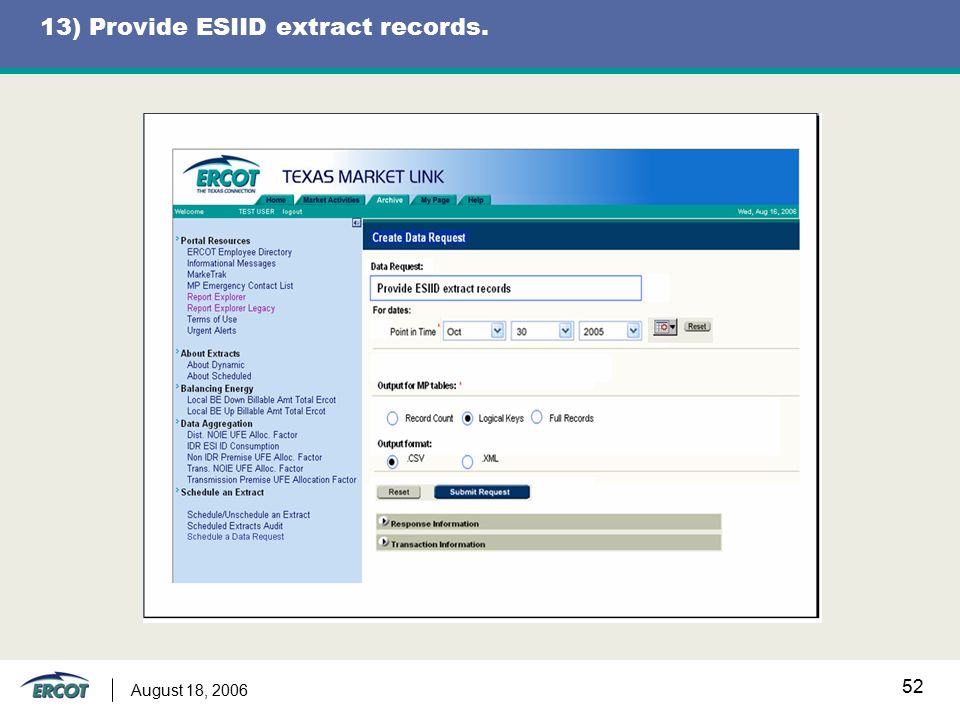Click the logout link
The image size is (960, 720).
pyautogui.click(x=292, y=212)
